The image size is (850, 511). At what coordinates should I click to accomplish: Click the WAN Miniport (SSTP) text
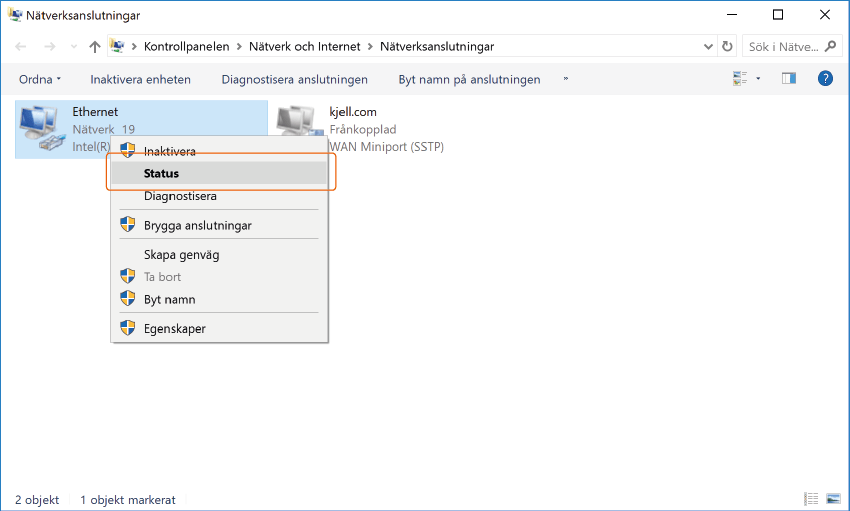[x=387, y=147]
